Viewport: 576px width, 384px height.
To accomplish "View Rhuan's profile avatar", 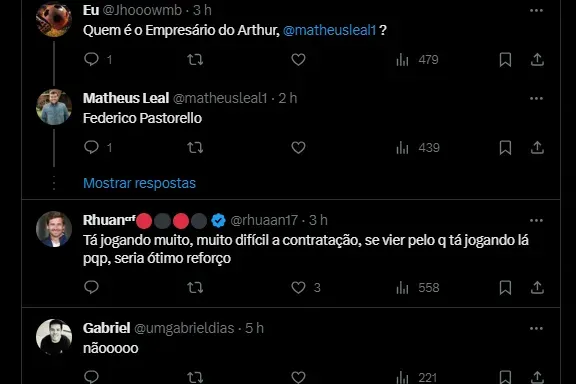I will click(x=54, y=229).
